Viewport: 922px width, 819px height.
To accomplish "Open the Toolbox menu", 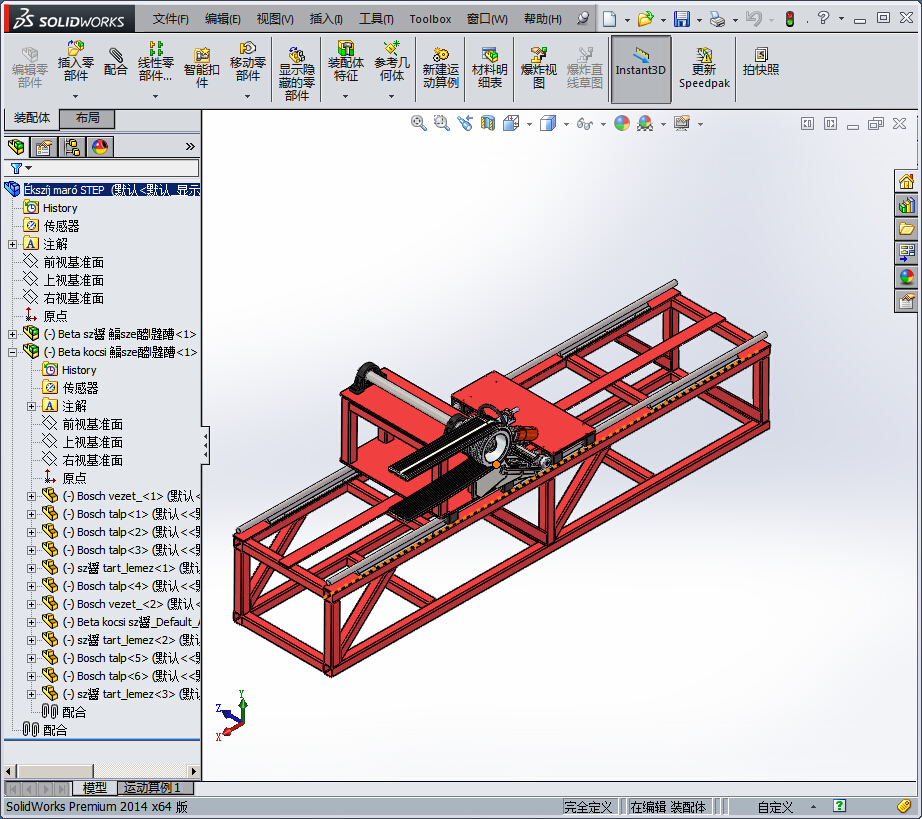I will point(430,19).
